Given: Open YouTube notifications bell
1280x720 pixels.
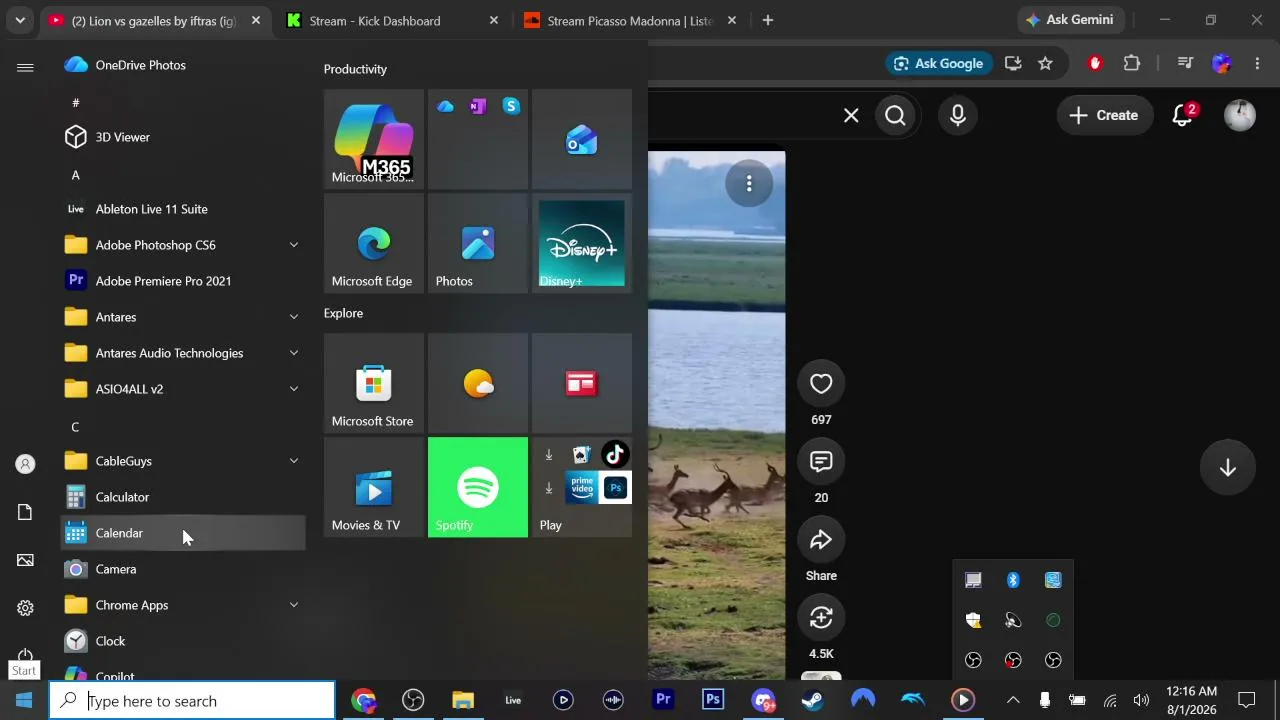Looking at the screenshot, I should [x=1183, y=115].
